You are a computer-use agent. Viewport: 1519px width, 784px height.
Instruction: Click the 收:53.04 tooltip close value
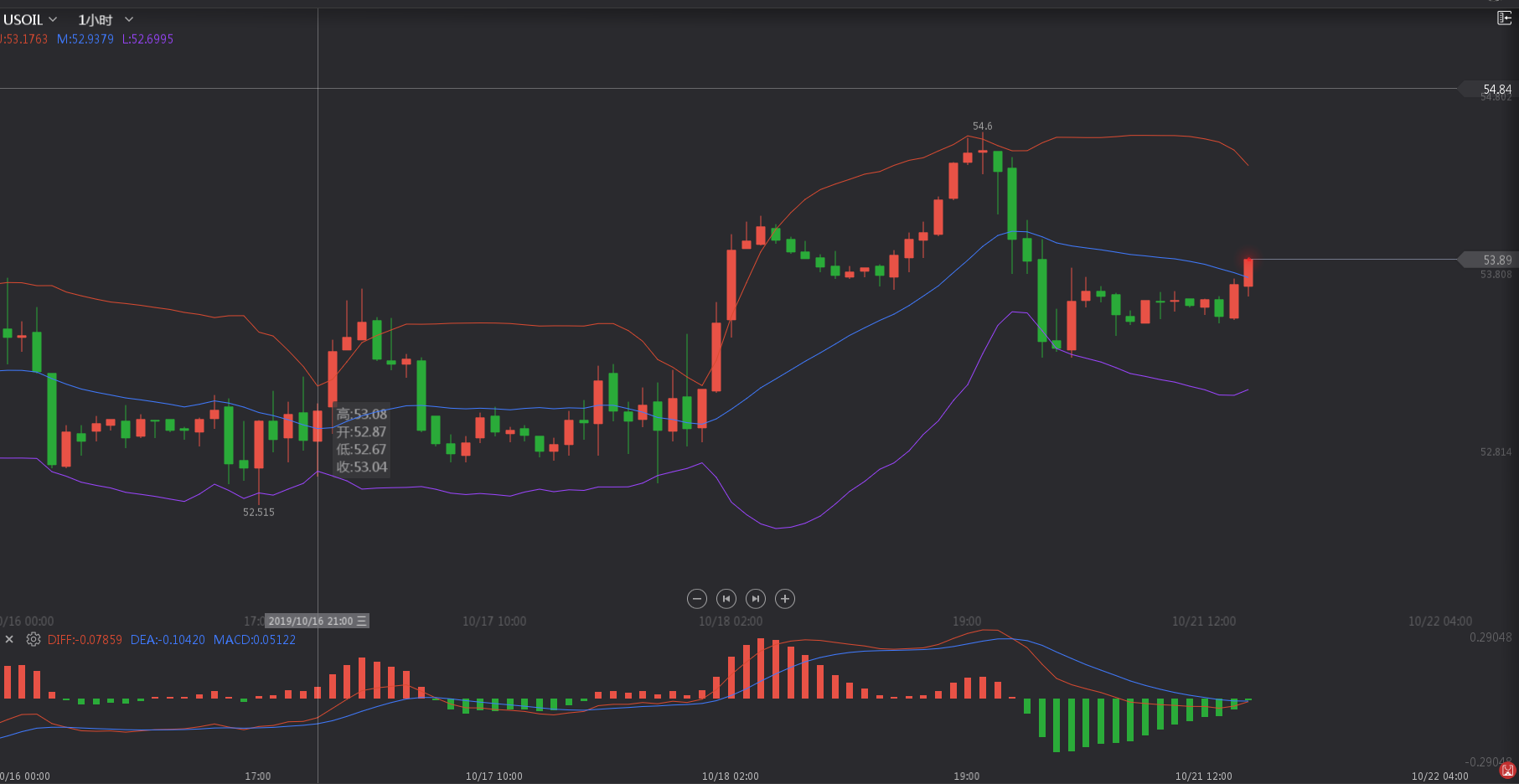[362, 467]
